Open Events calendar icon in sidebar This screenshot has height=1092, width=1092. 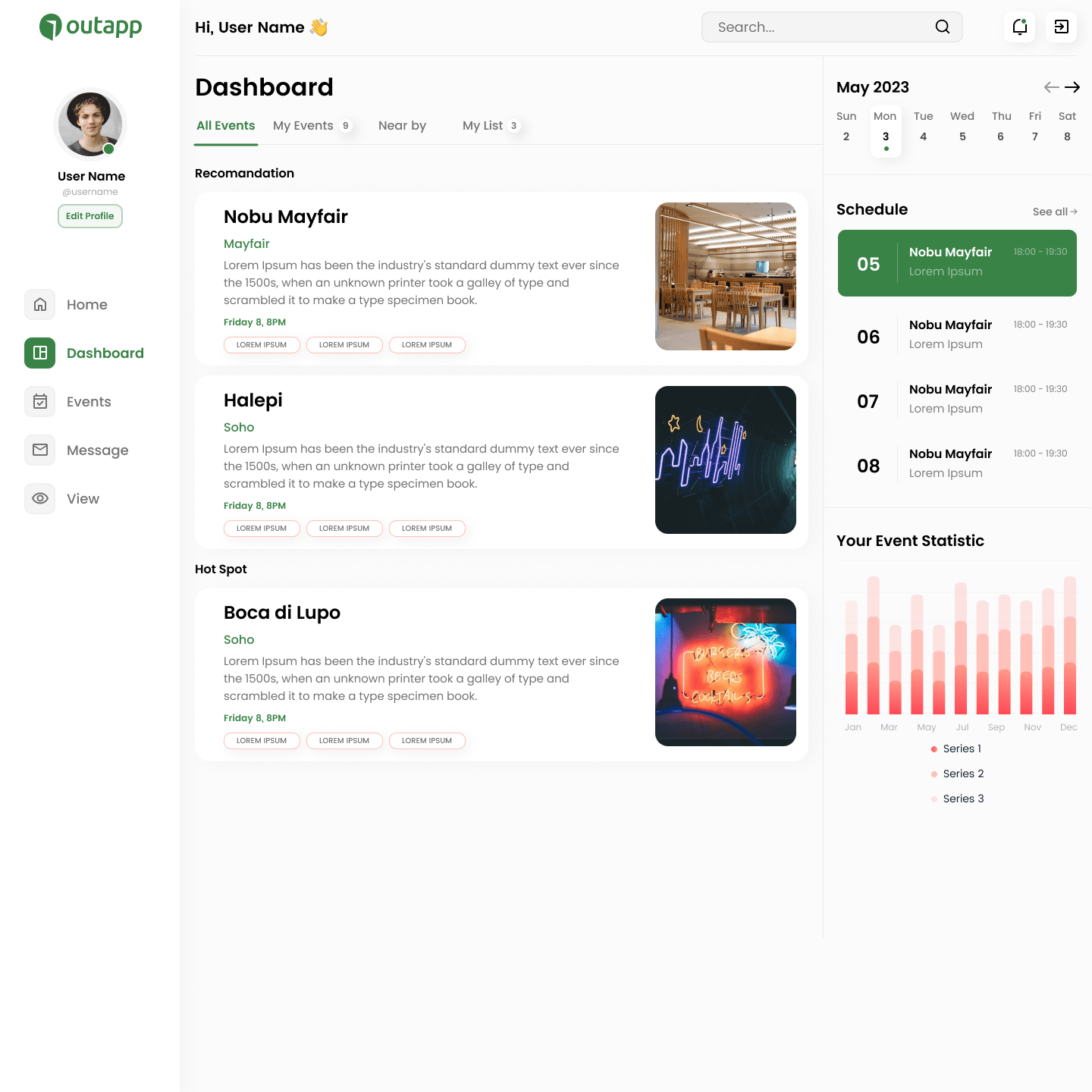click(40, 402)
